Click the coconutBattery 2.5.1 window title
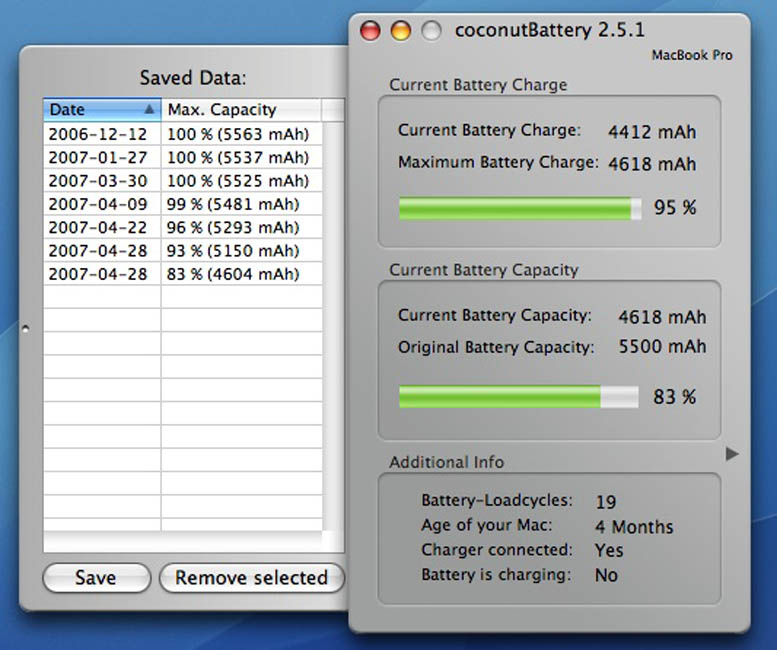Screen dimensions: 777x650 [x=550, y=30]
